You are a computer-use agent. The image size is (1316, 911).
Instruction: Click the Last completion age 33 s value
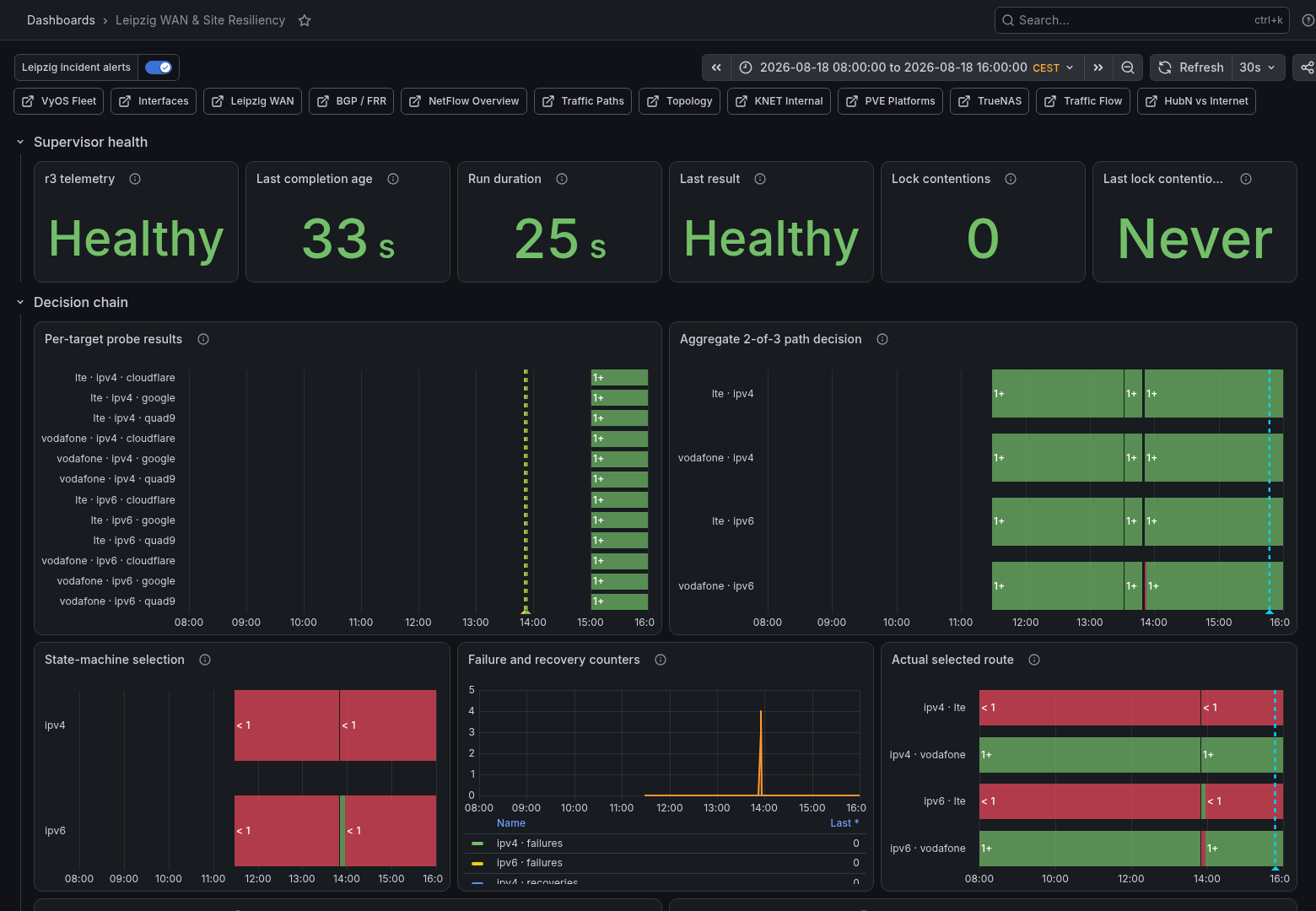(x=348, y=239)
